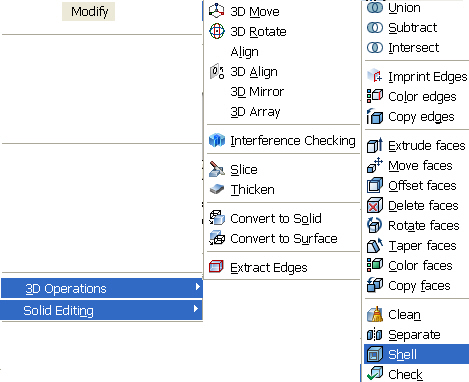Expand the 3D Operations submenu arrow
The image size is (469, 382).
pyautogui.click(x=198, y=287)
